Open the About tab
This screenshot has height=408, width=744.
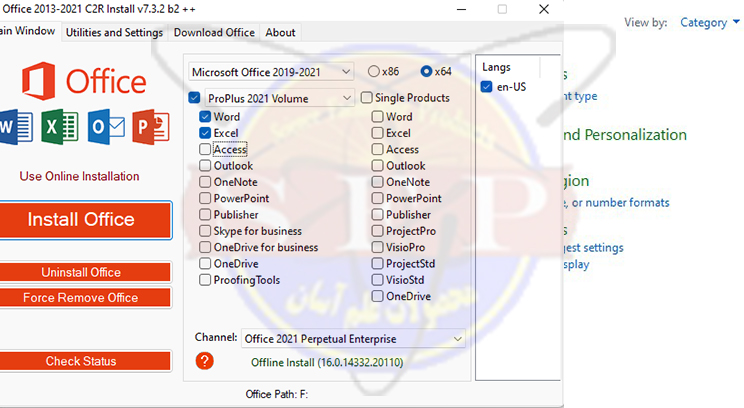click(x=280, y=32)
